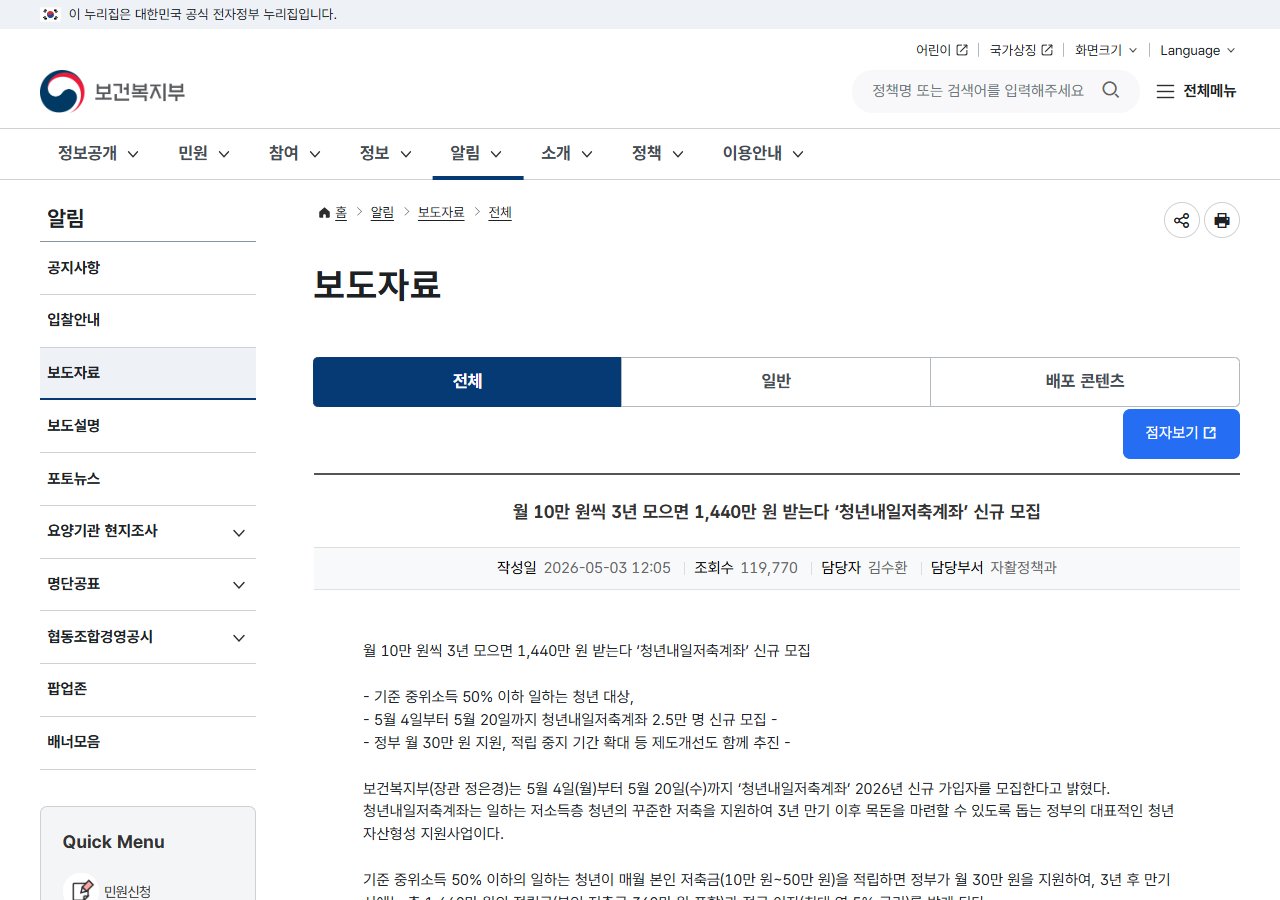Viewport: 1280px width, 900px height.
Task: Click 전체 in the breadcrumb
Action: (500, 213)
